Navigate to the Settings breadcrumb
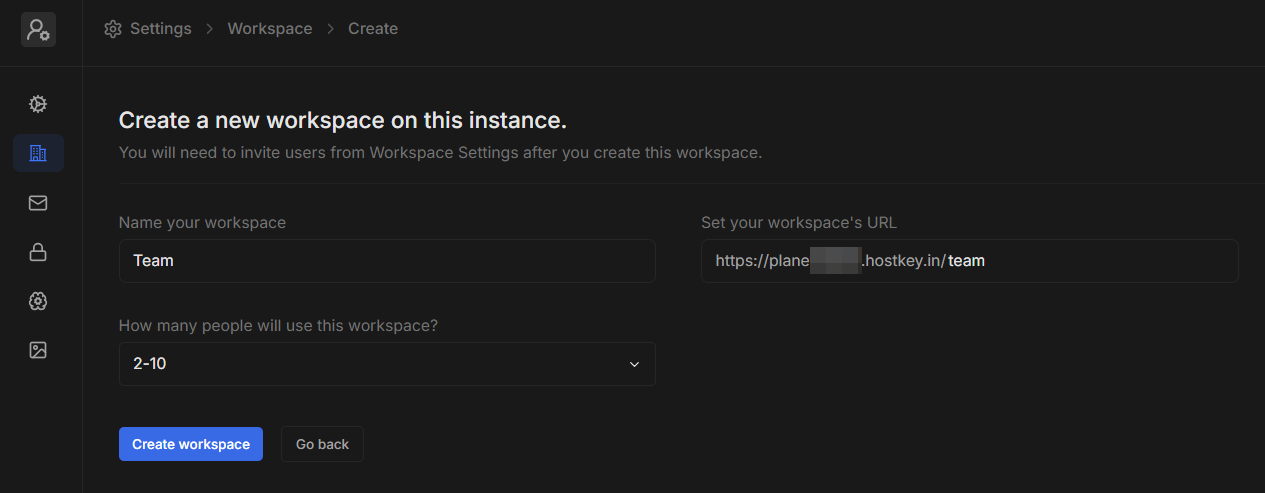Viewport: 1265px width, 493px height. pos(160,29)
